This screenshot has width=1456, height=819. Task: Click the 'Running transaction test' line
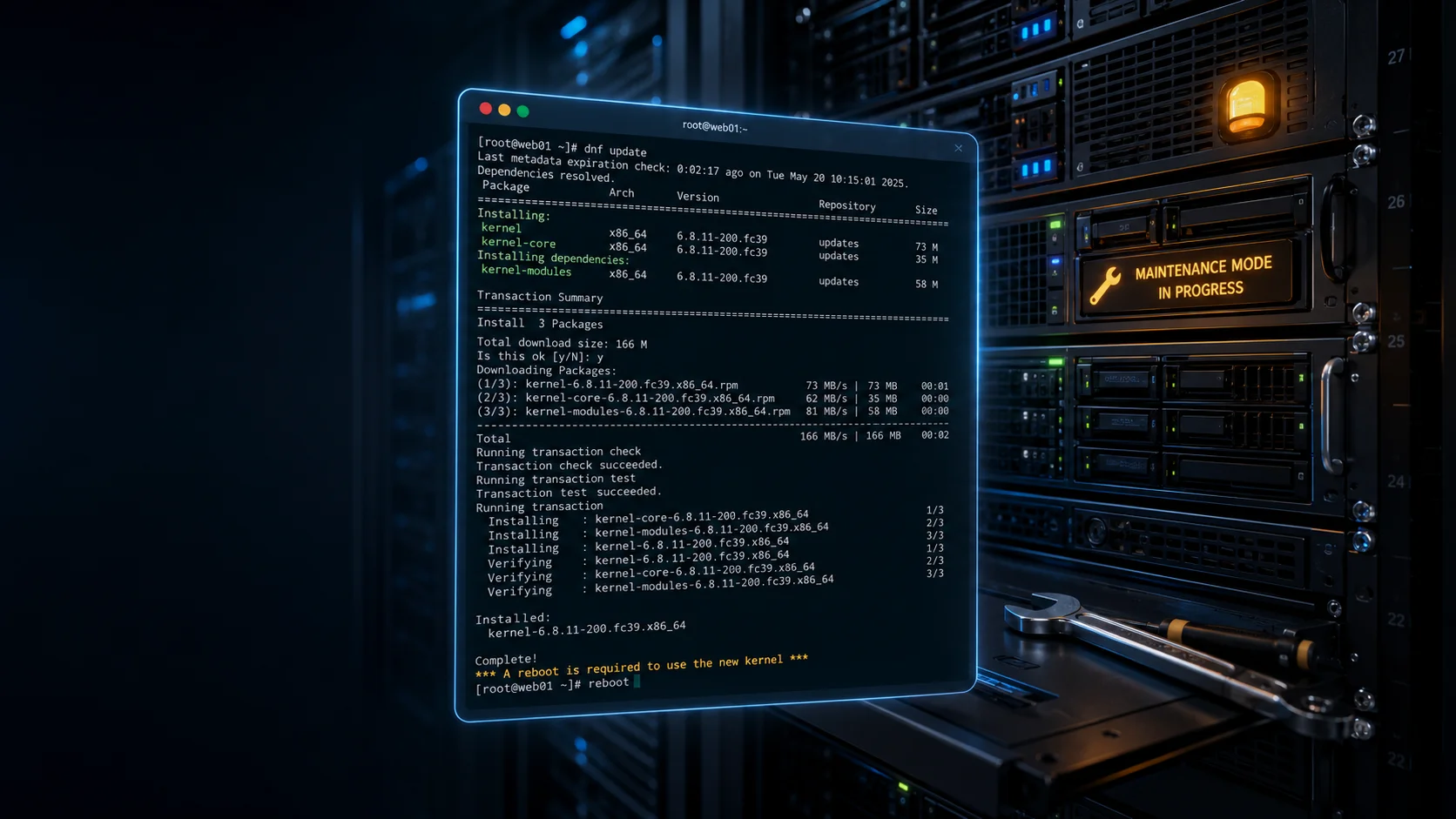556,480
